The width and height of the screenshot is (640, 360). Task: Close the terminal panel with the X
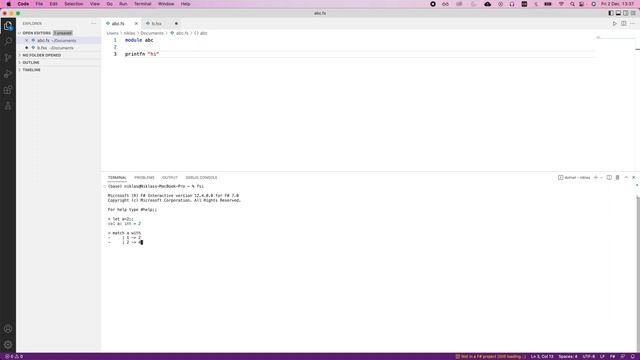pos(633,178)
